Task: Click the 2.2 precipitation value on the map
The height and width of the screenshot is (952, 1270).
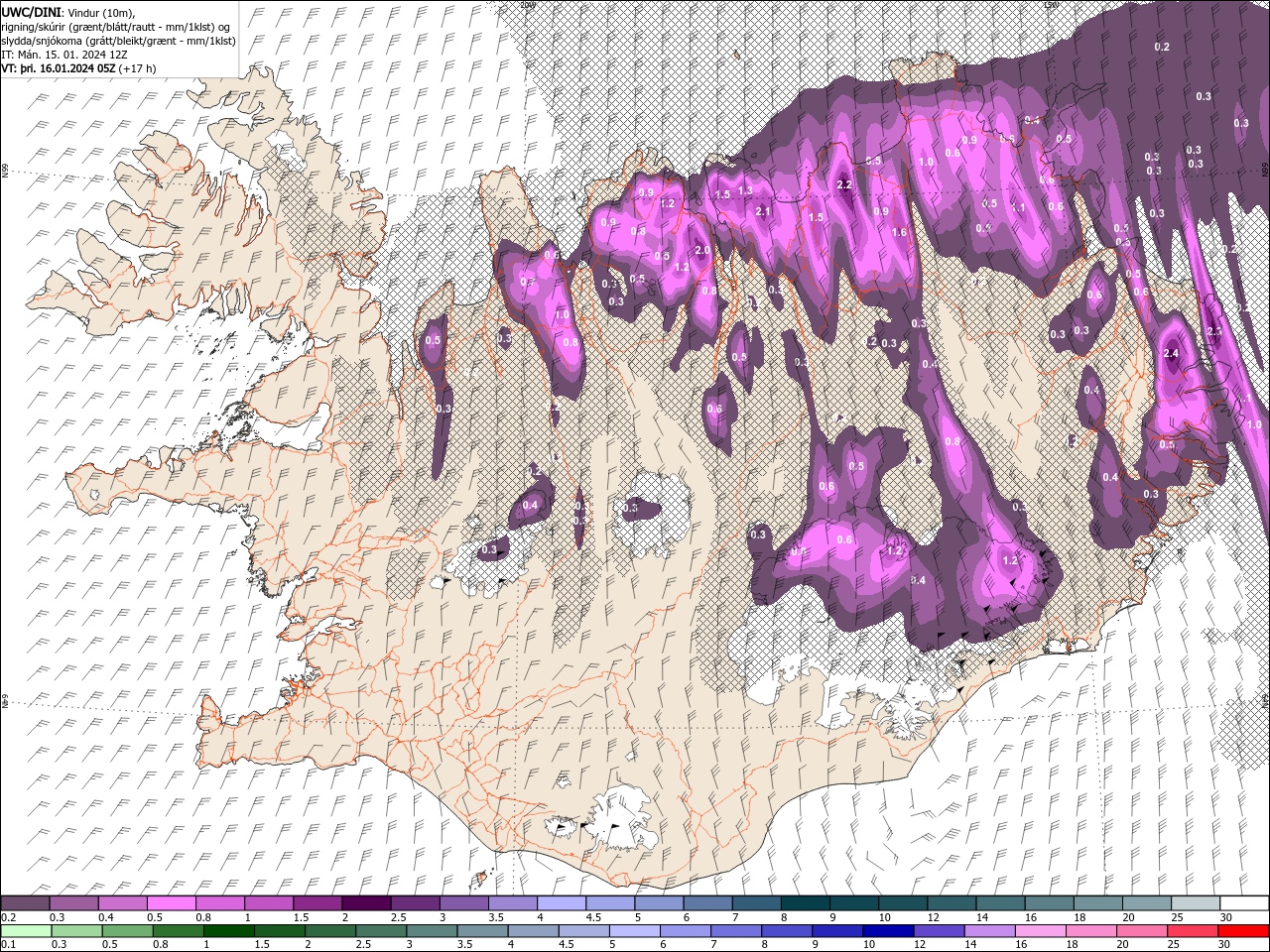Action: click(845, 184)
